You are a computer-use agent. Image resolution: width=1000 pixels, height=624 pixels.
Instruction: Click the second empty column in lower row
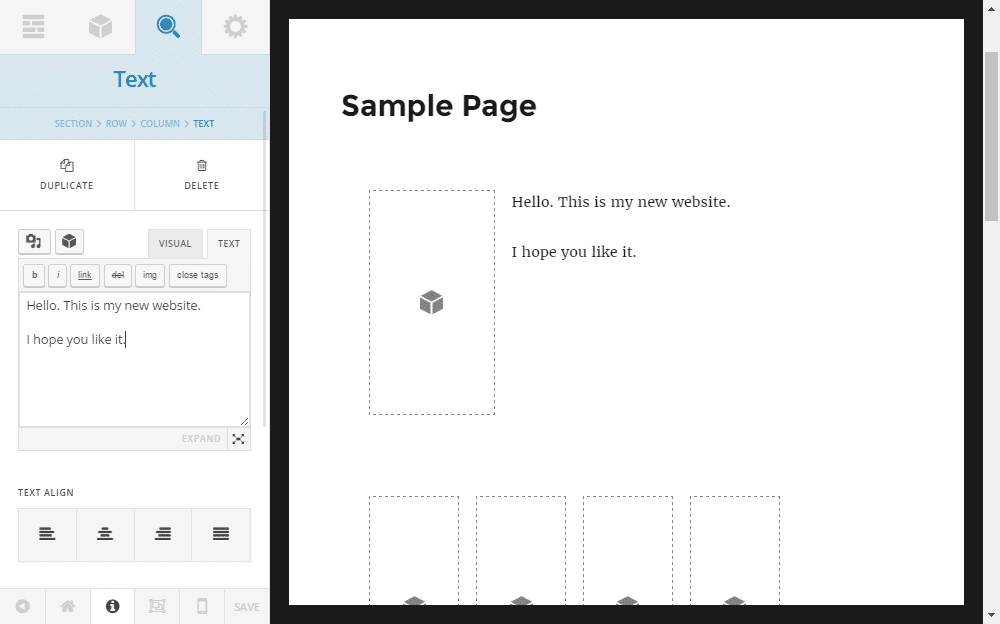click(x=521, y=551)
